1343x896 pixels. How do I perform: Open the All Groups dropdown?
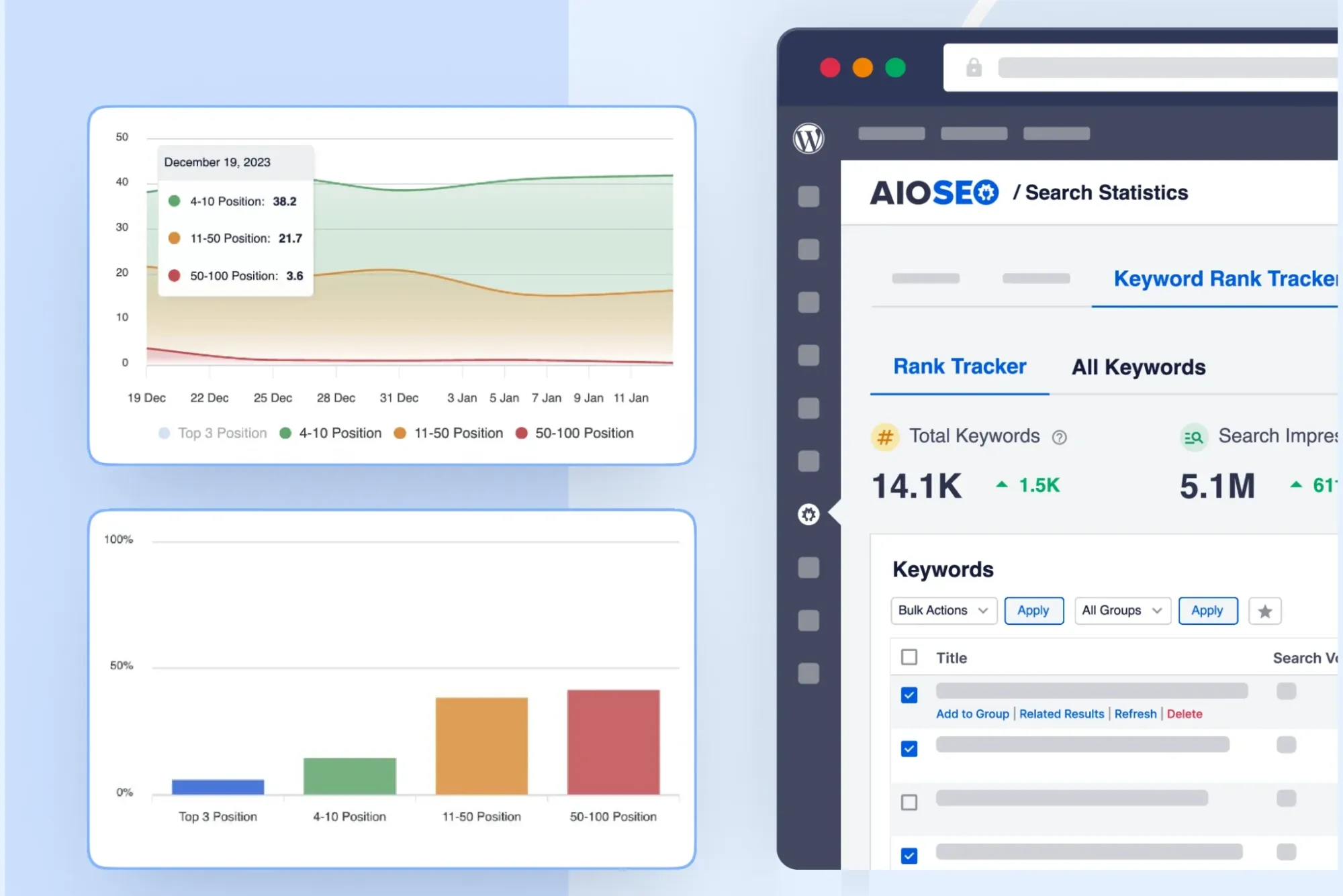pos(1122,611)
